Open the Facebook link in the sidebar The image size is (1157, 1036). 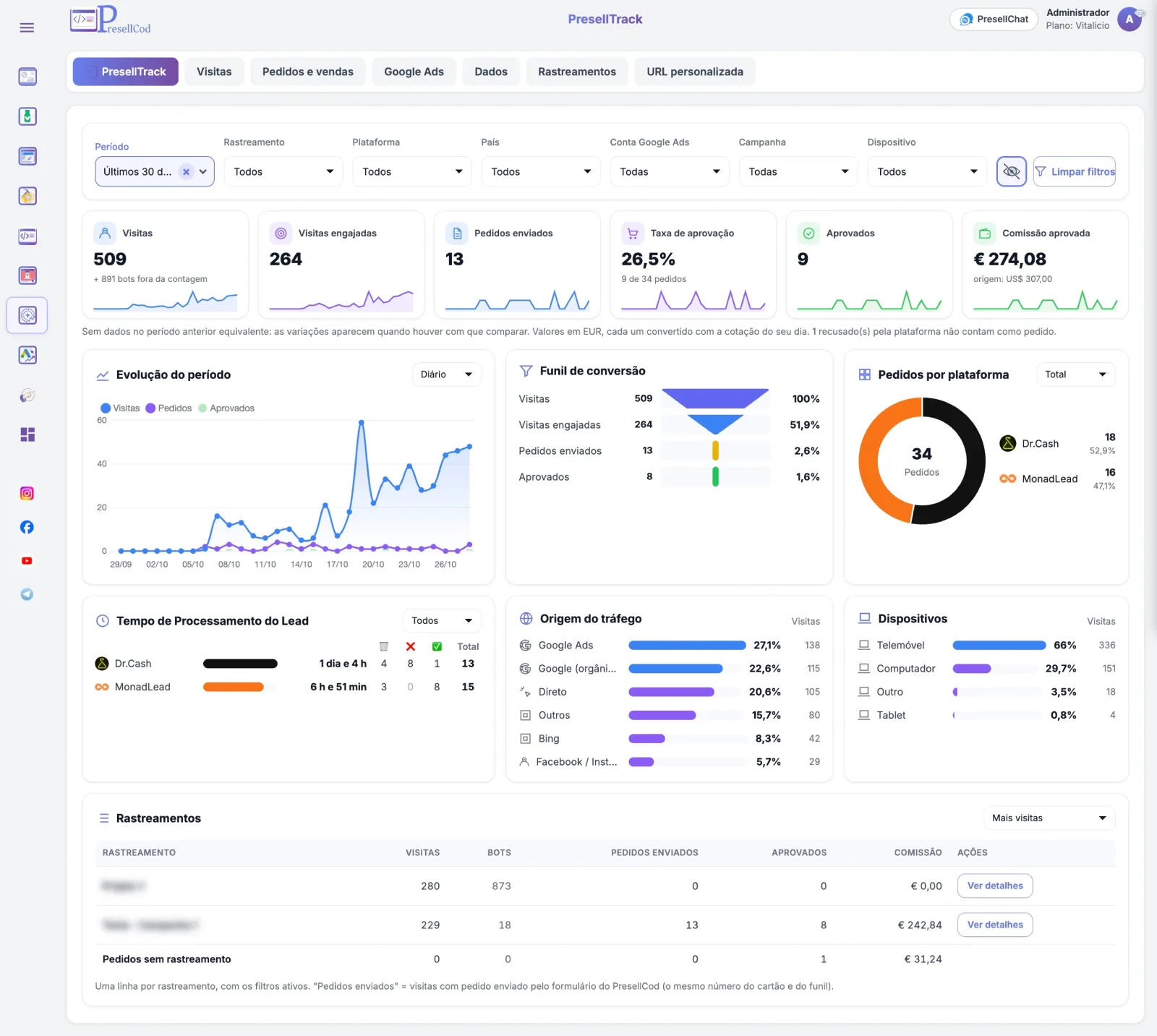point(27,527)
